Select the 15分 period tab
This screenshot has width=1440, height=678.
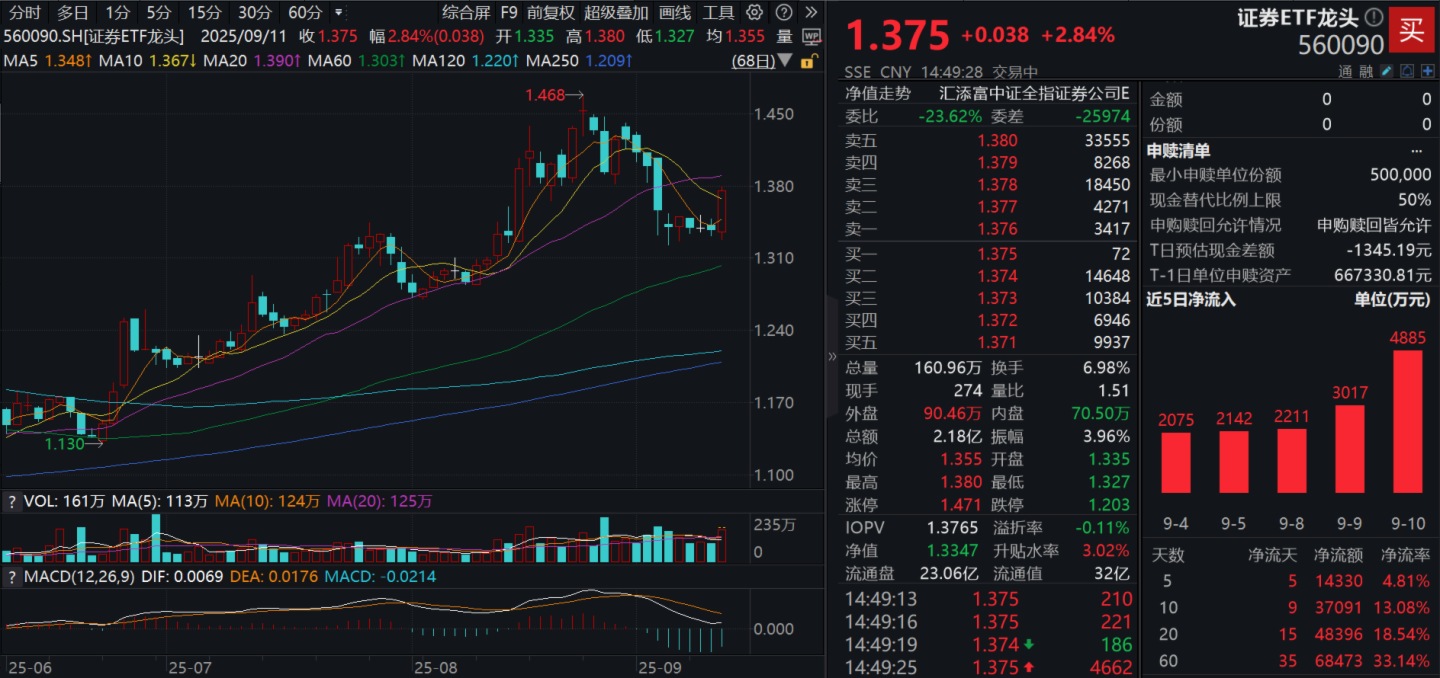[204, 13]
